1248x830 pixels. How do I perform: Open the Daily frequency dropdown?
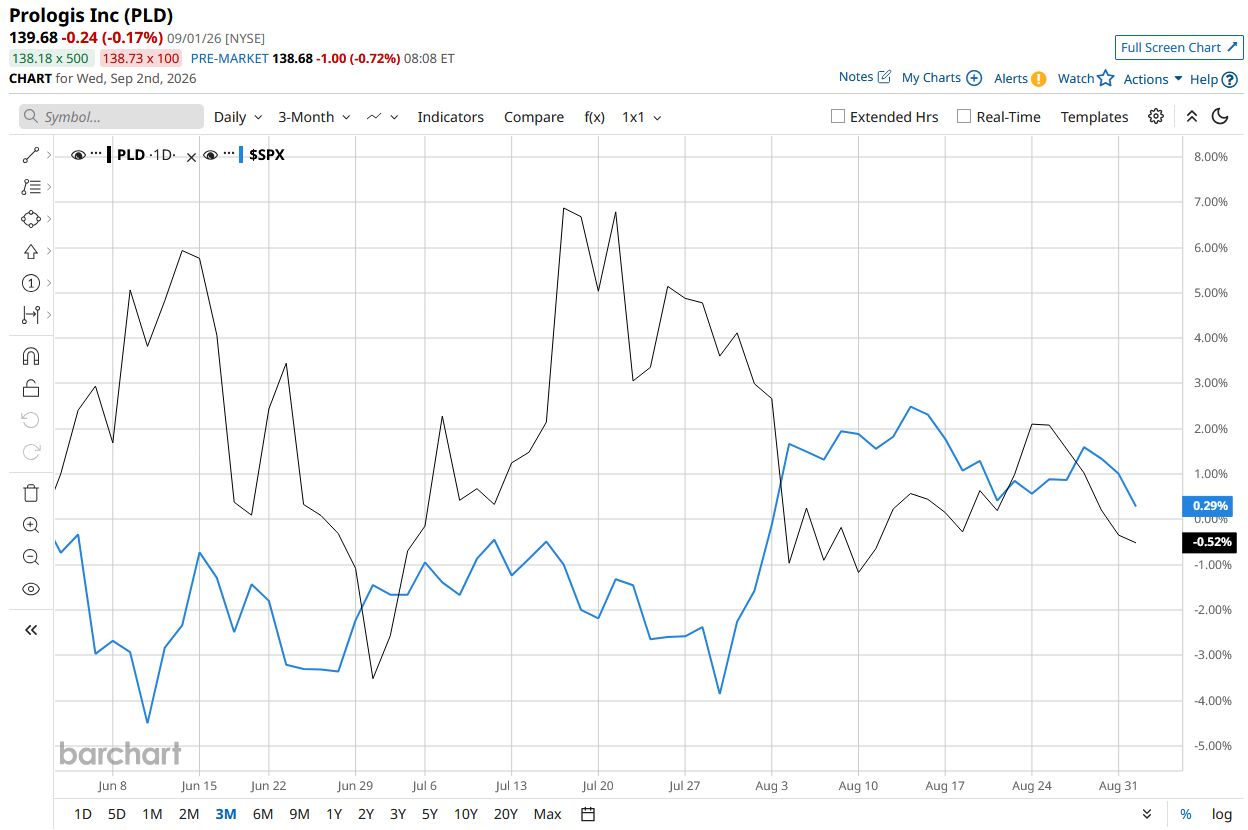pos(238,117)
